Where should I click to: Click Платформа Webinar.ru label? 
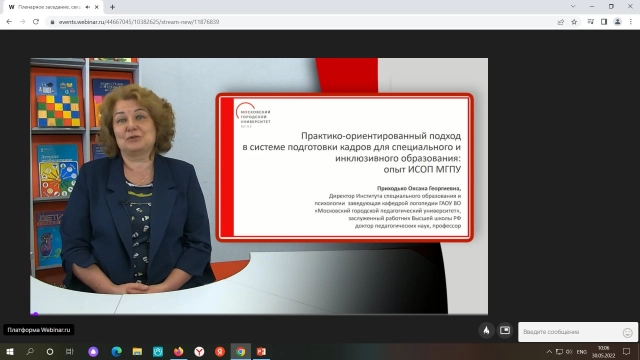tap(39, 330)
